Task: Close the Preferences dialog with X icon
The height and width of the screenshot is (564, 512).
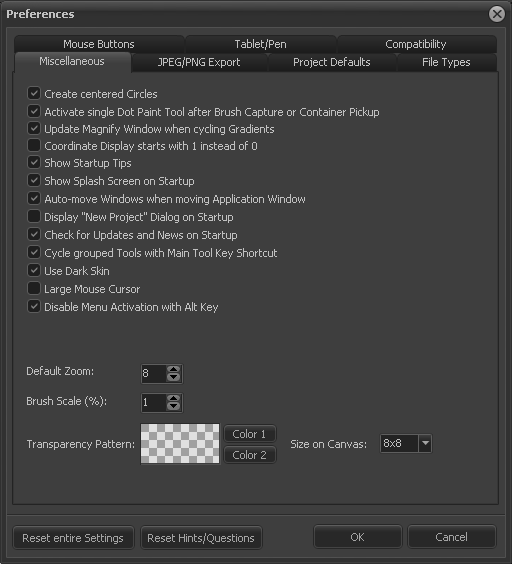Action: point(497,14)
